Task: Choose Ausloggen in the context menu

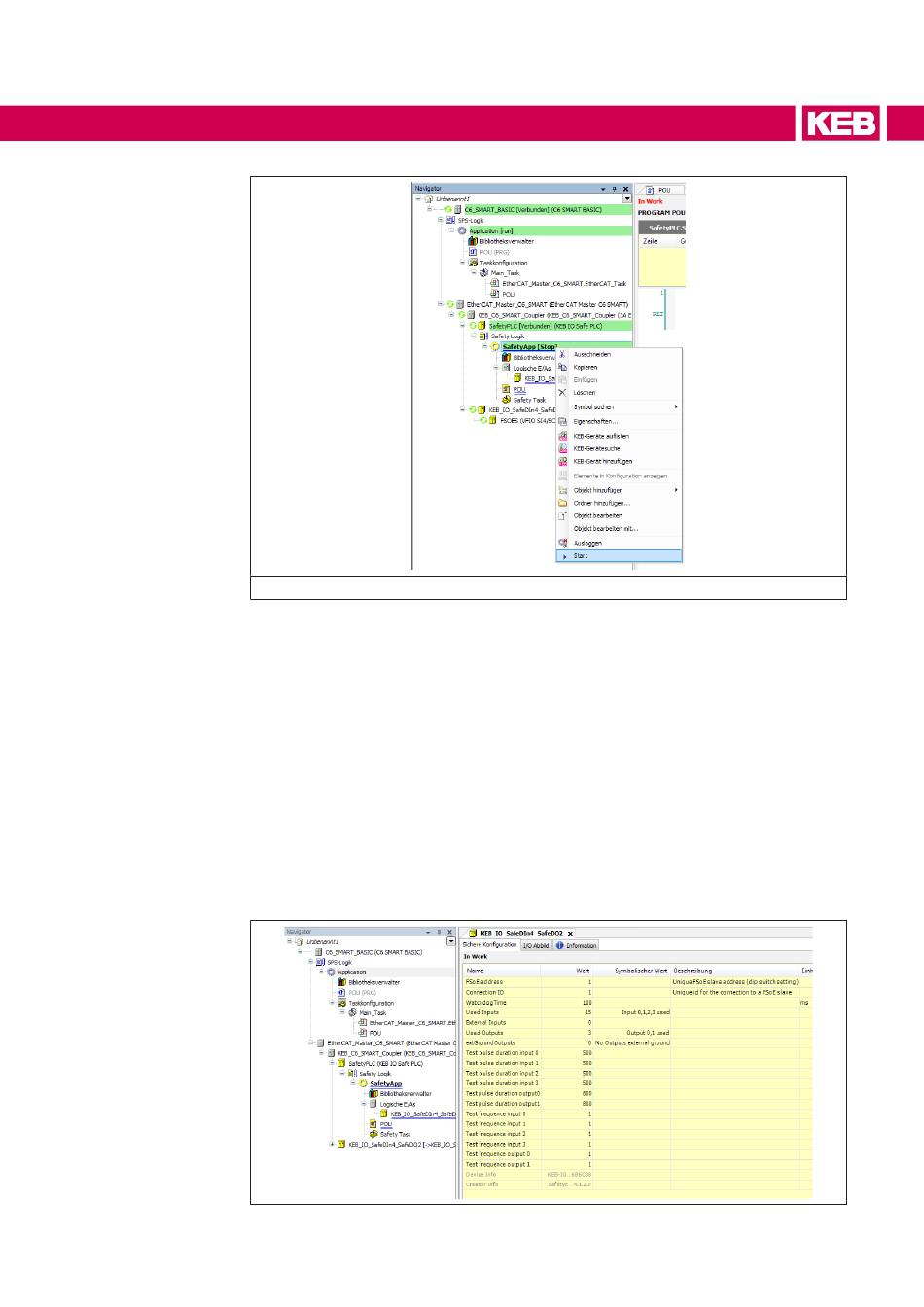Action: click(x=587, y=543)
